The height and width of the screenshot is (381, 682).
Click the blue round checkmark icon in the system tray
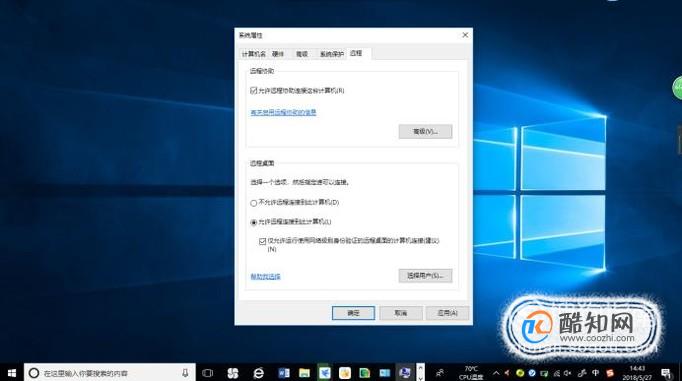[x=532, y=373]
